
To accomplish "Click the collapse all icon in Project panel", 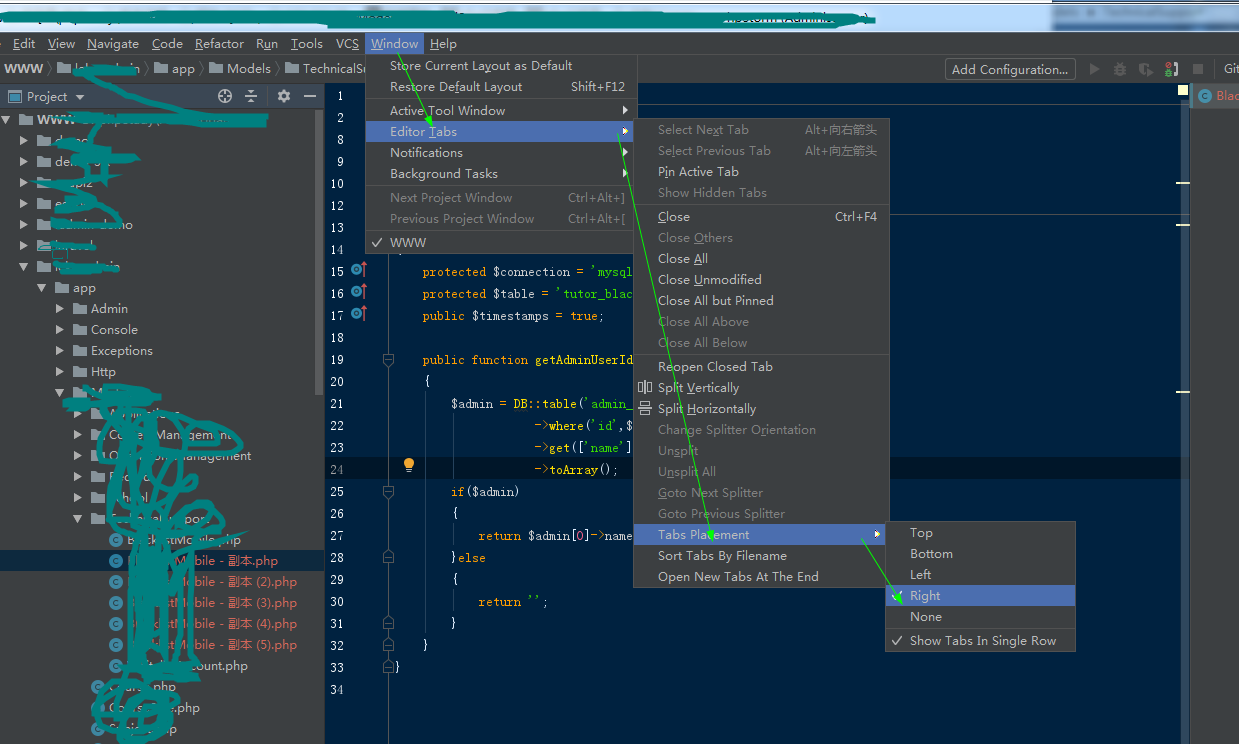I will click(x=251, y=96).
